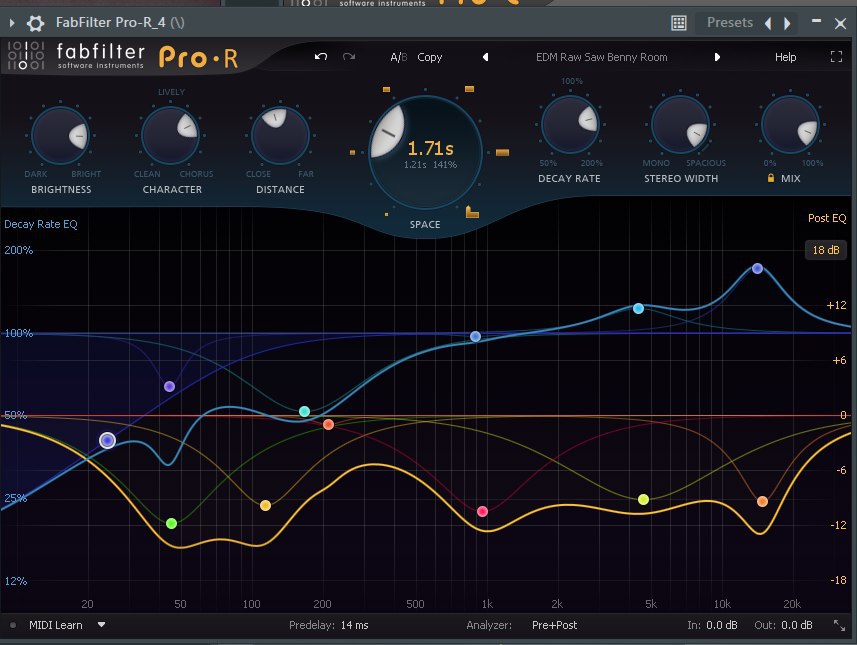Load previous FabFilter preset
Screen dimensions: 857x645
click(x=485, y=57)
